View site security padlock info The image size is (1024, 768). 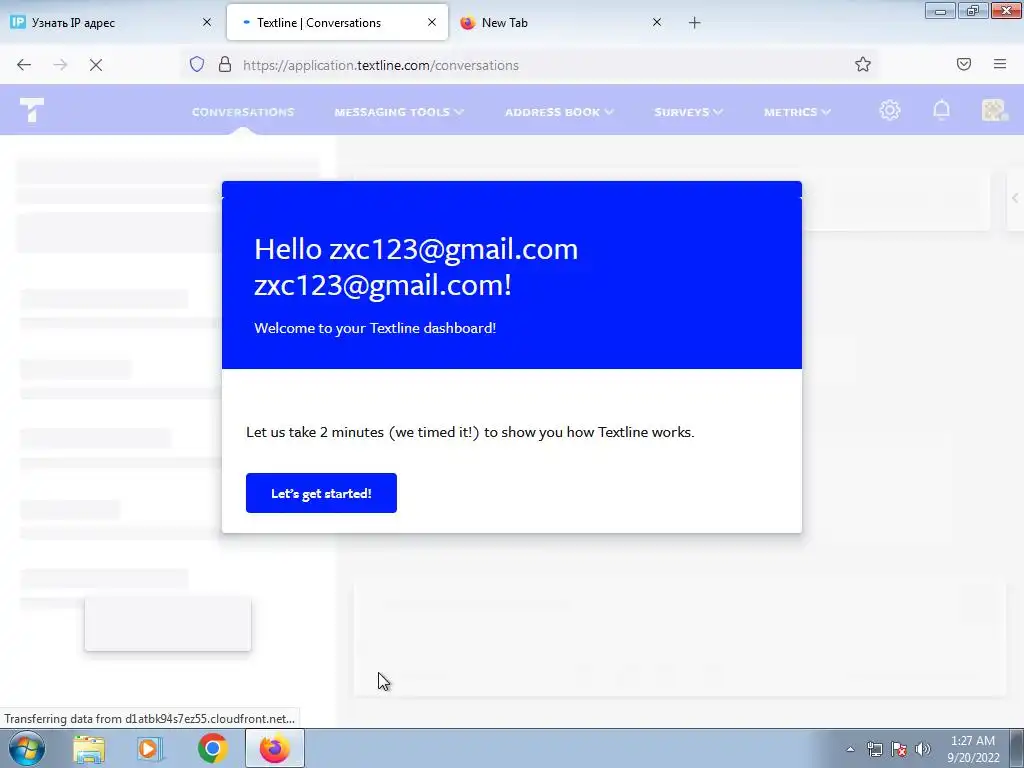coord(225,64)
